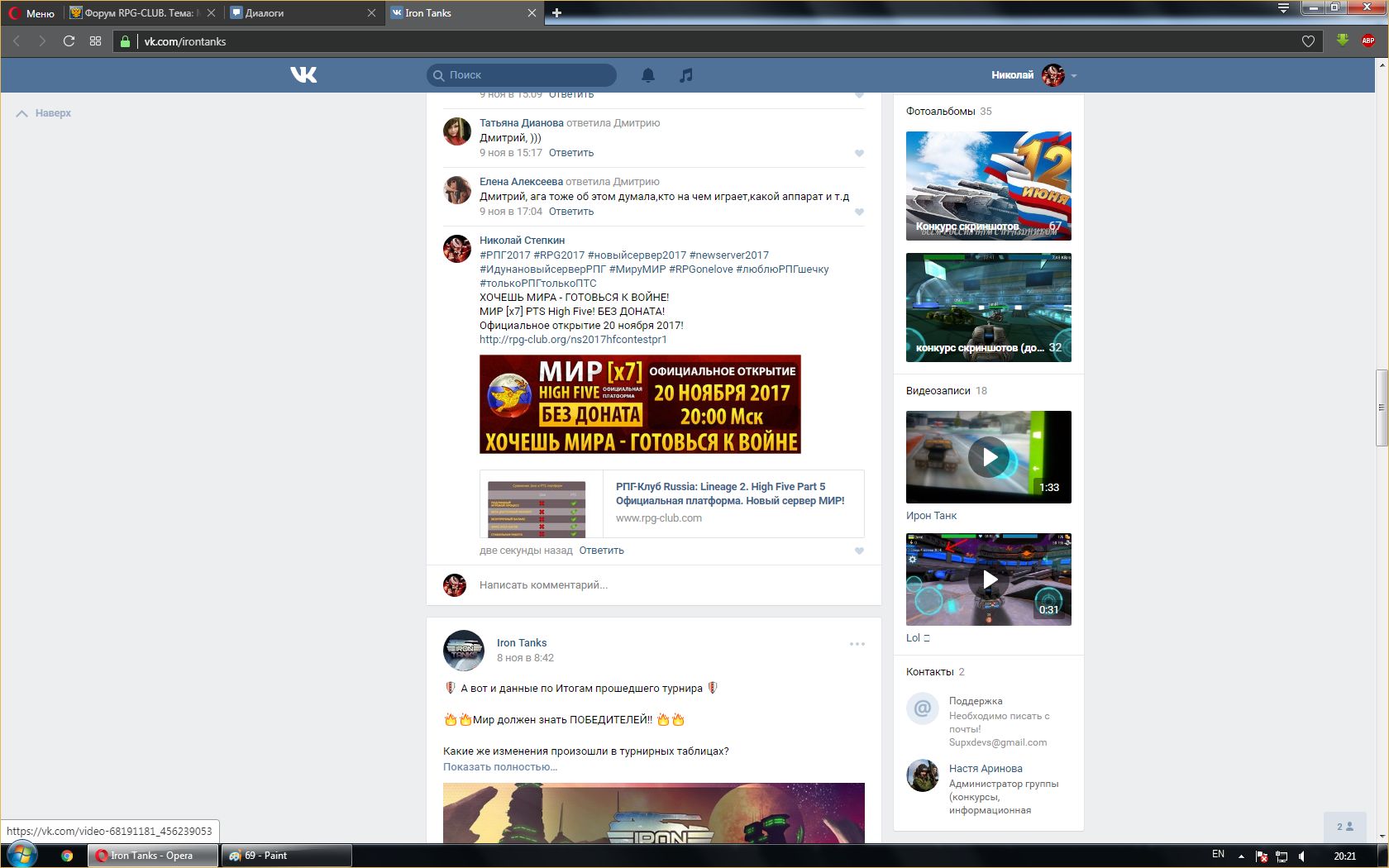Like Елена Алексеева's comment heart
The image size is (1389, 868).
tap(859, 212)
